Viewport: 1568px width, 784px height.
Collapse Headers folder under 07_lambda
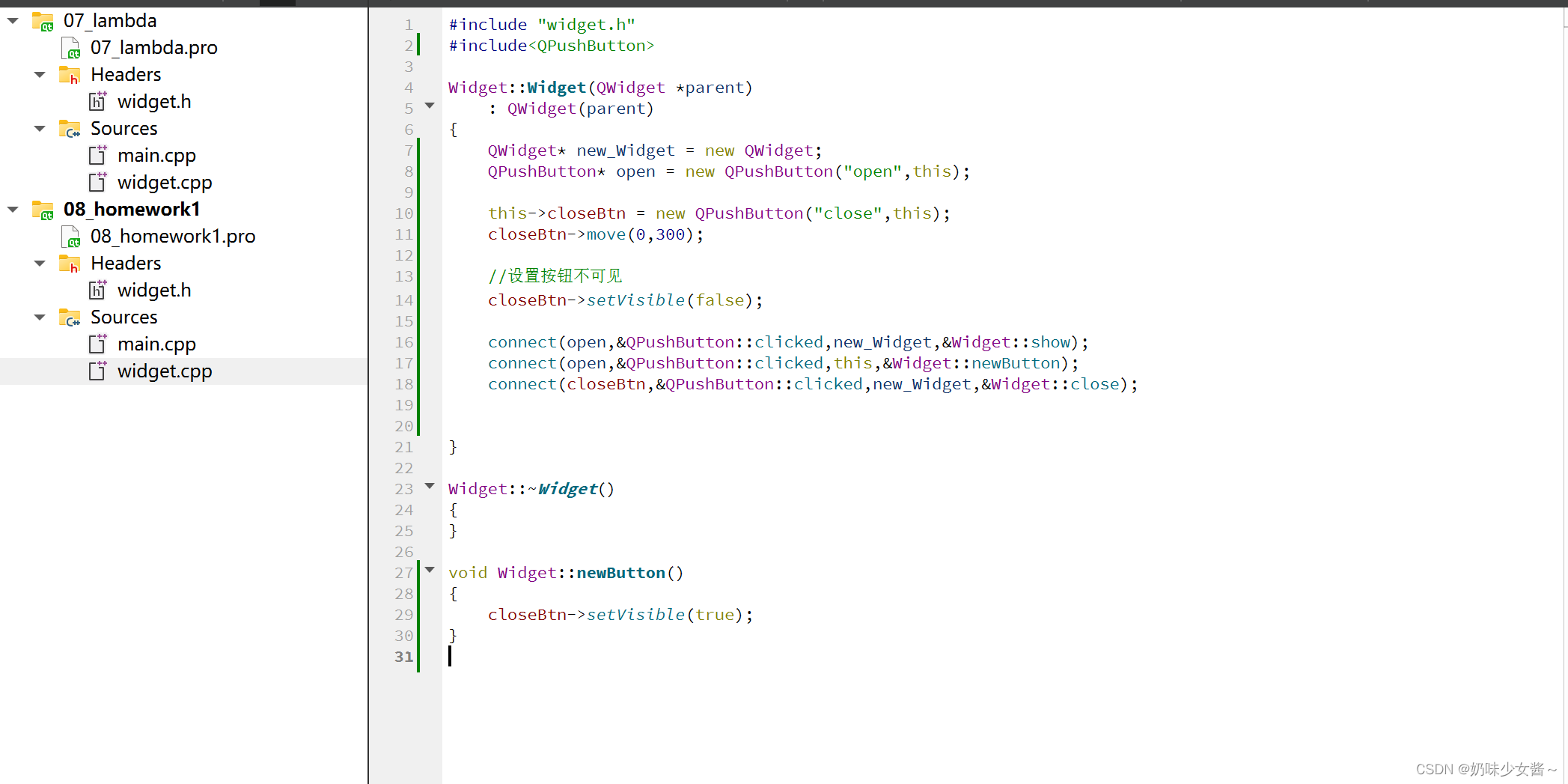click(40, 75)
